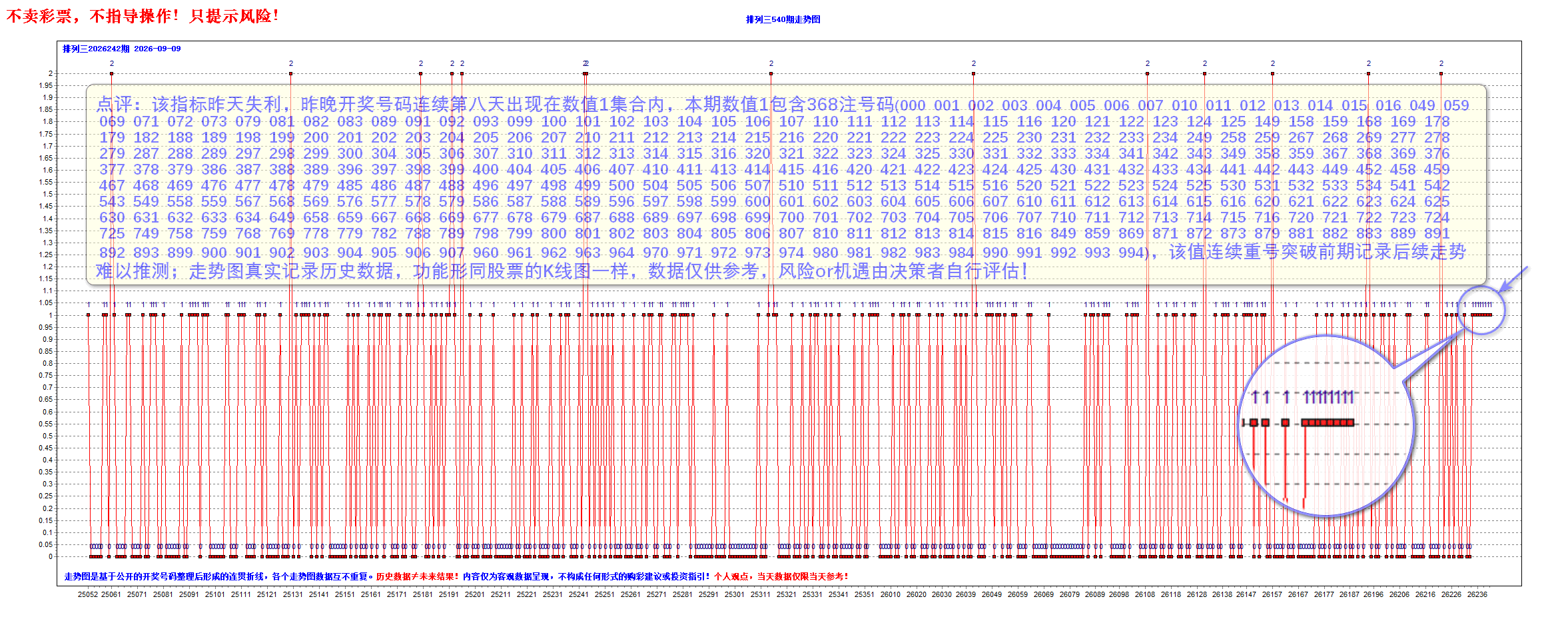Click the y-axis label "1.95"
The height and width of the screenshot is (617, 1568).
tap(45, 85)
